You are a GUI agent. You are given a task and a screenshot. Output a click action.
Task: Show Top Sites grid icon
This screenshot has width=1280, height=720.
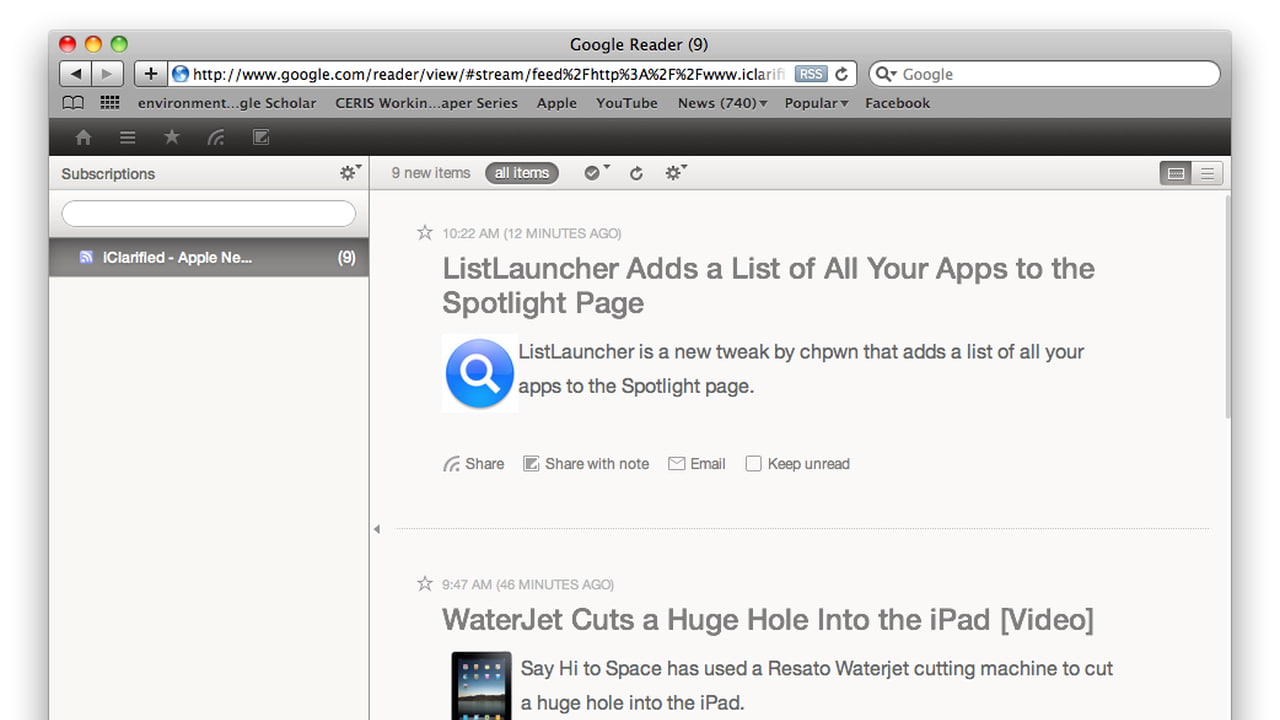(x=110, y=103)
